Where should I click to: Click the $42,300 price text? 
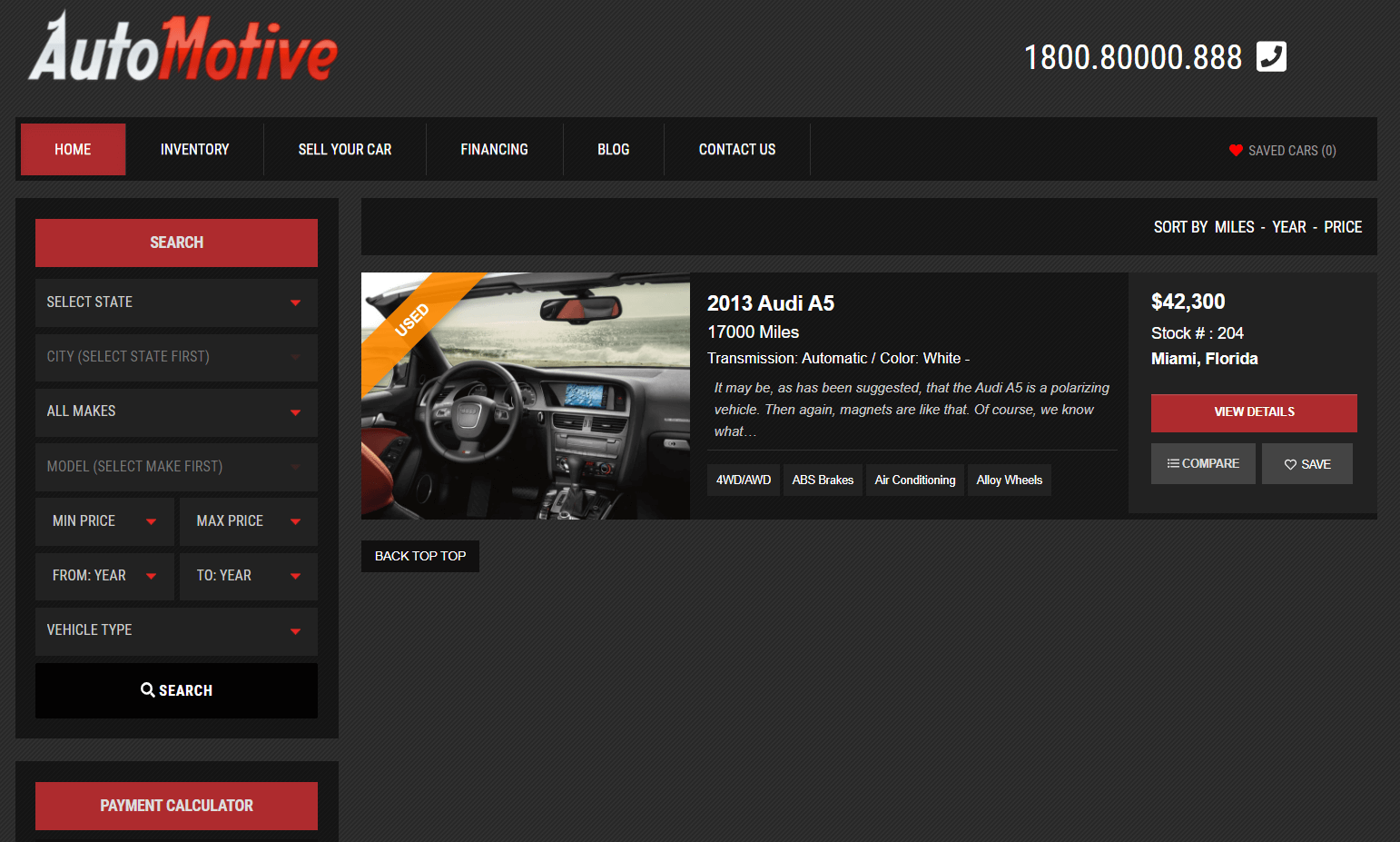pos(1188,302)
